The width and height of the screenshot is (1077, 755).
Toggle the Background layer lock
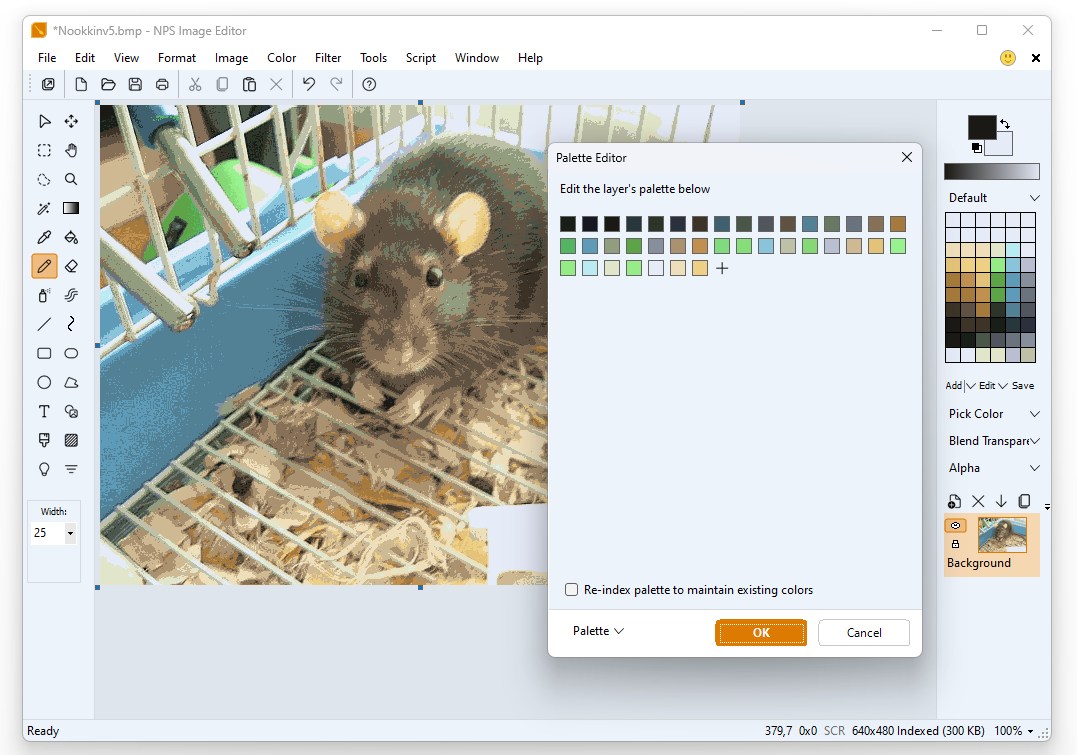pyautogui.click(x=955, y=544)
